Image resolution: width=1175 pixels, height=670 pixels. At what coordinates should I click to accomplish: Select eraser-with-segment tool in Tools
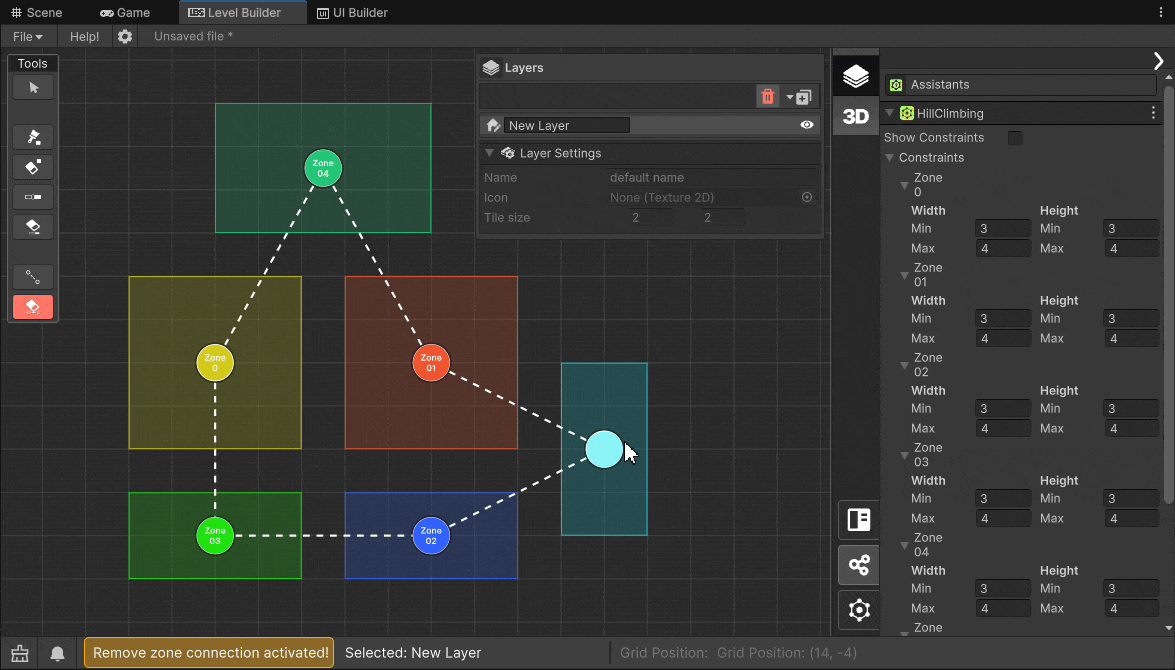(x=33, y=226)
